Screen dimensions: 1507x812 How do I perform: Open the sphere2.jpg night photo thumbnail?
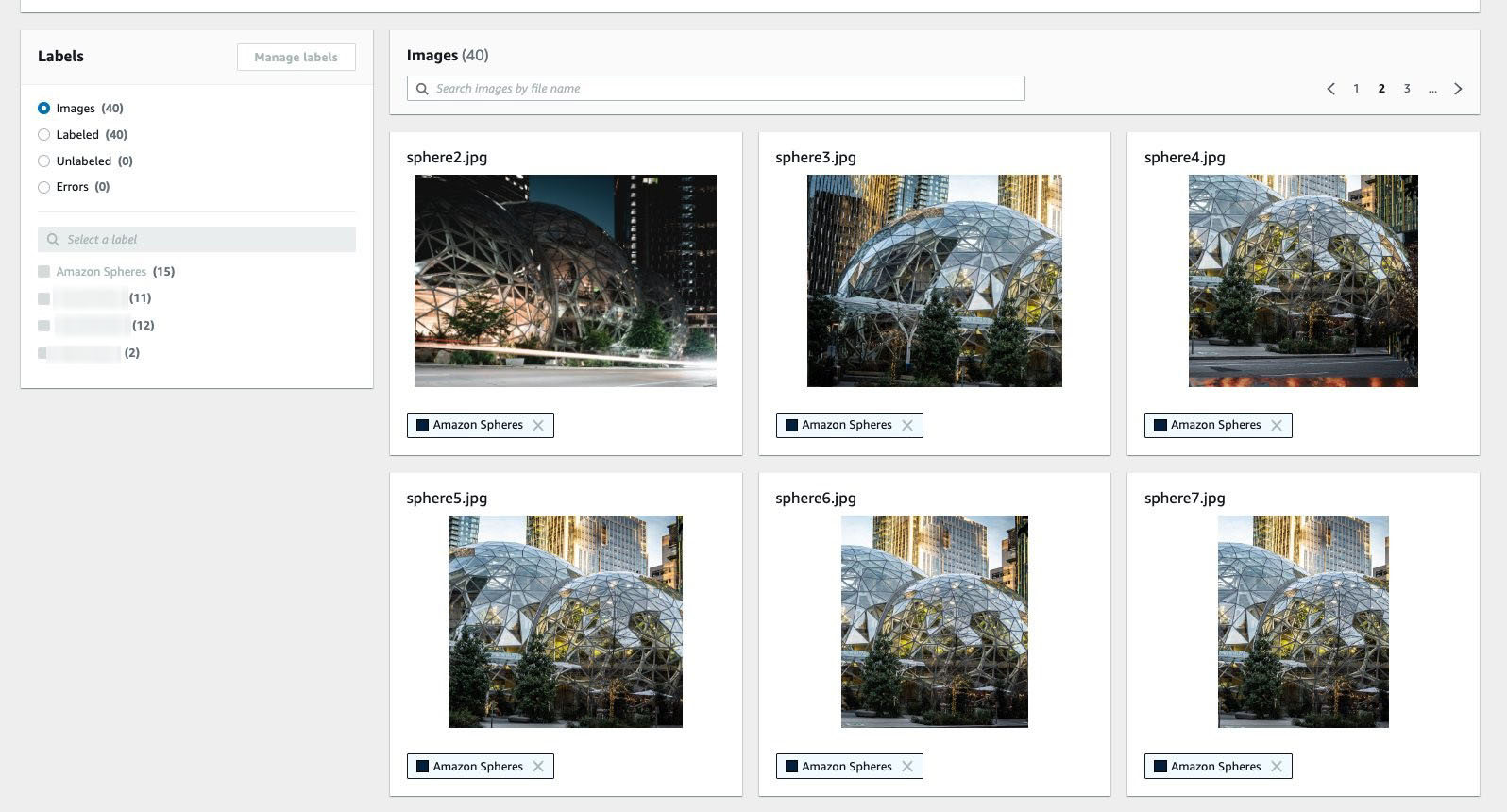(566, 280)
